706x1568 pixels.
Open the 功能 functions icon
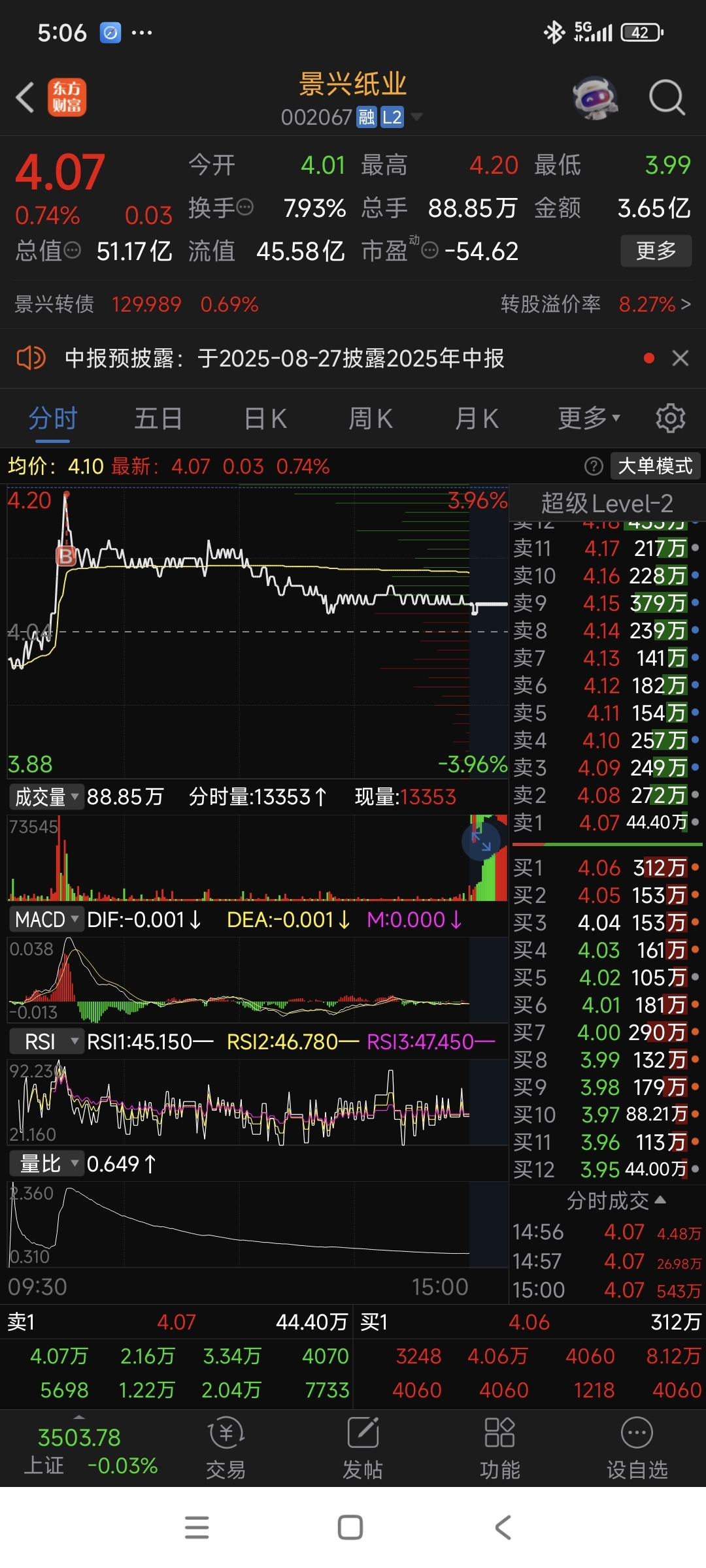click(500, 1448)
